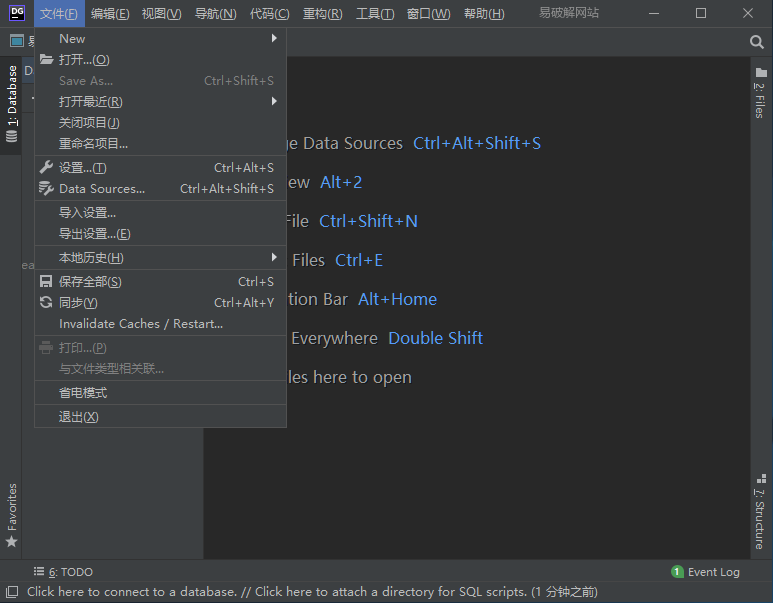The width and height of the screenshot is (773, 603).
Task: Open the 导航(N) menu
Action: pyautogui.click(x=215, y=14)
